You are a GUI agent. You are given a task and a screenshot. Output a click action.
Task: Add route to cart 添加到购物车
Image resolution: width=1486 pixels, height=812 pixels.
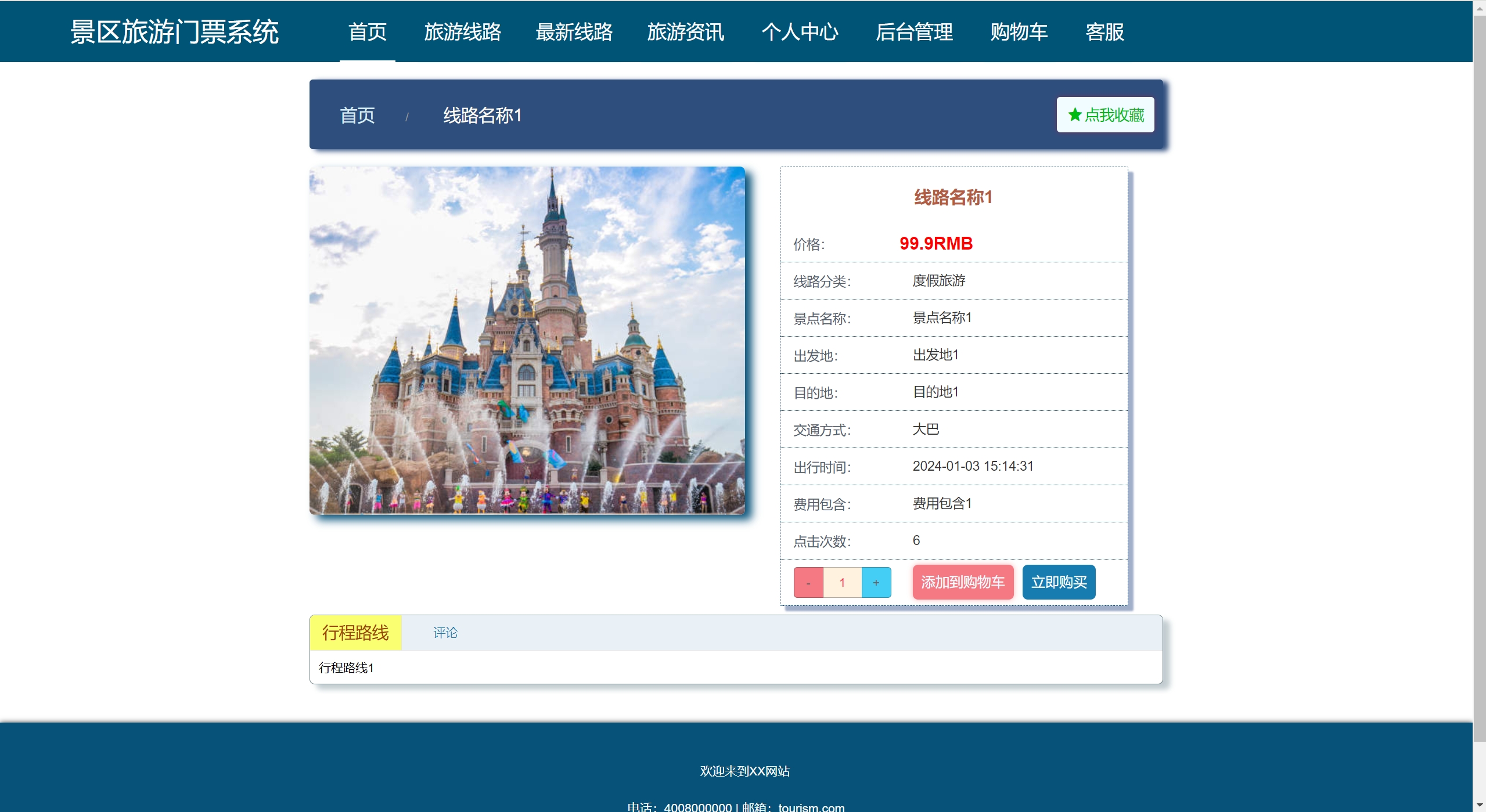click(962, 582)
